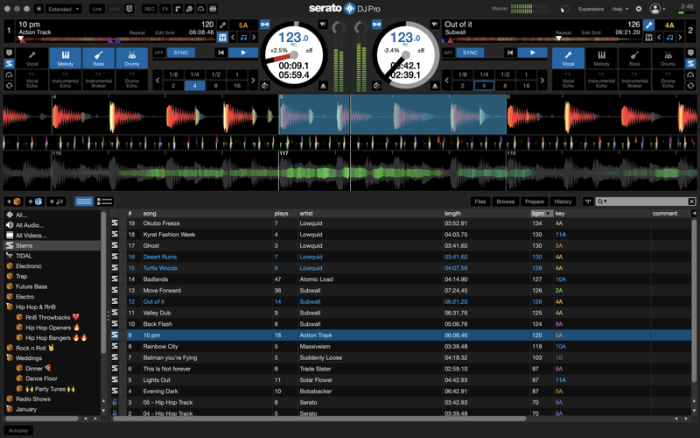
Task: Toggle the Link button
Action: (x=97, y=8)
